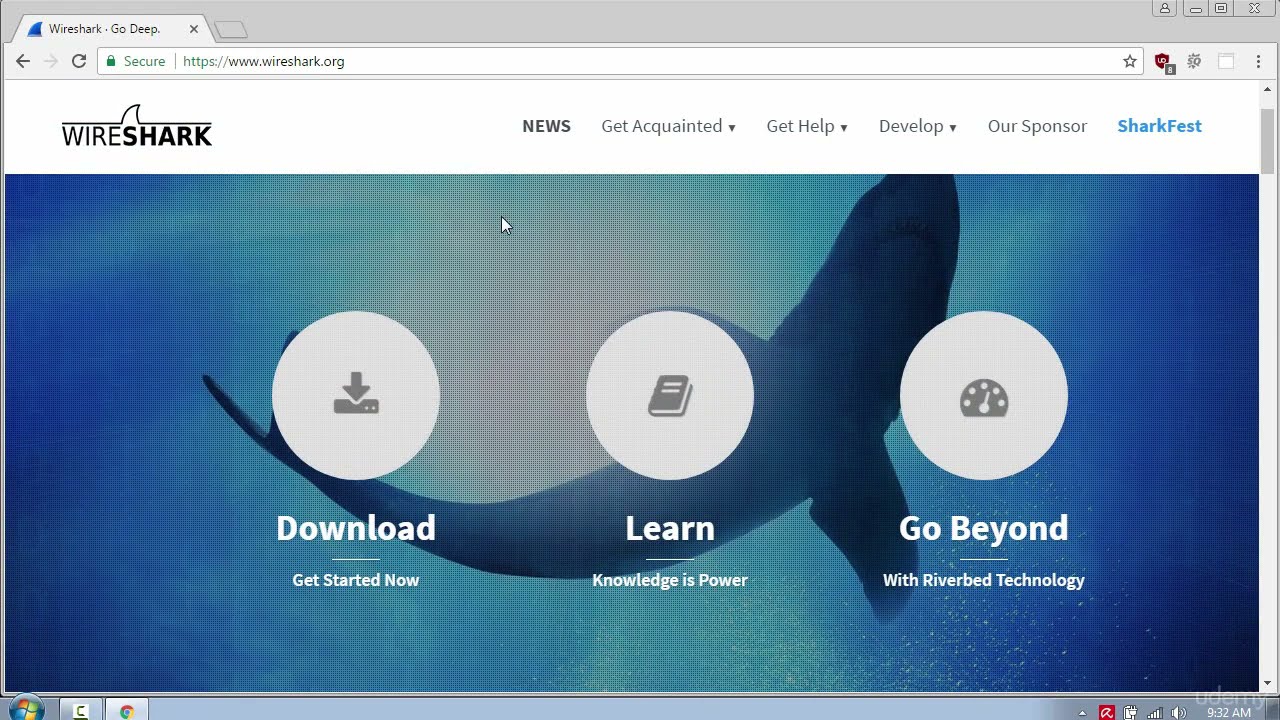Show hidden tray icons arrow
Viewport: 1280px width, 720px height.
coord(1082,713)
